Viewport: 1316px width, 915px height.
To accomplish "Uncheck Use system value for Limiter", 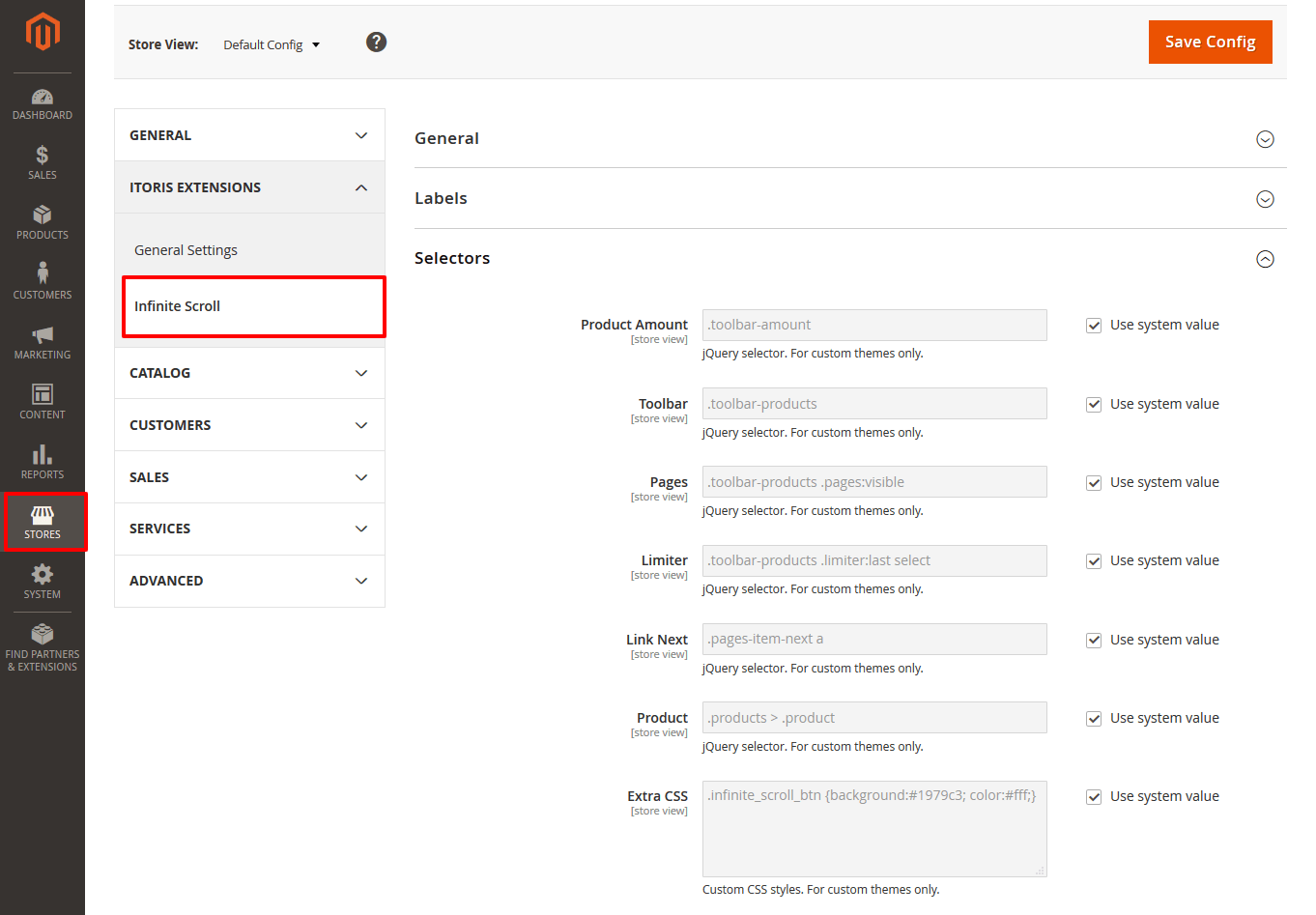I will [x=1094, y=561].
